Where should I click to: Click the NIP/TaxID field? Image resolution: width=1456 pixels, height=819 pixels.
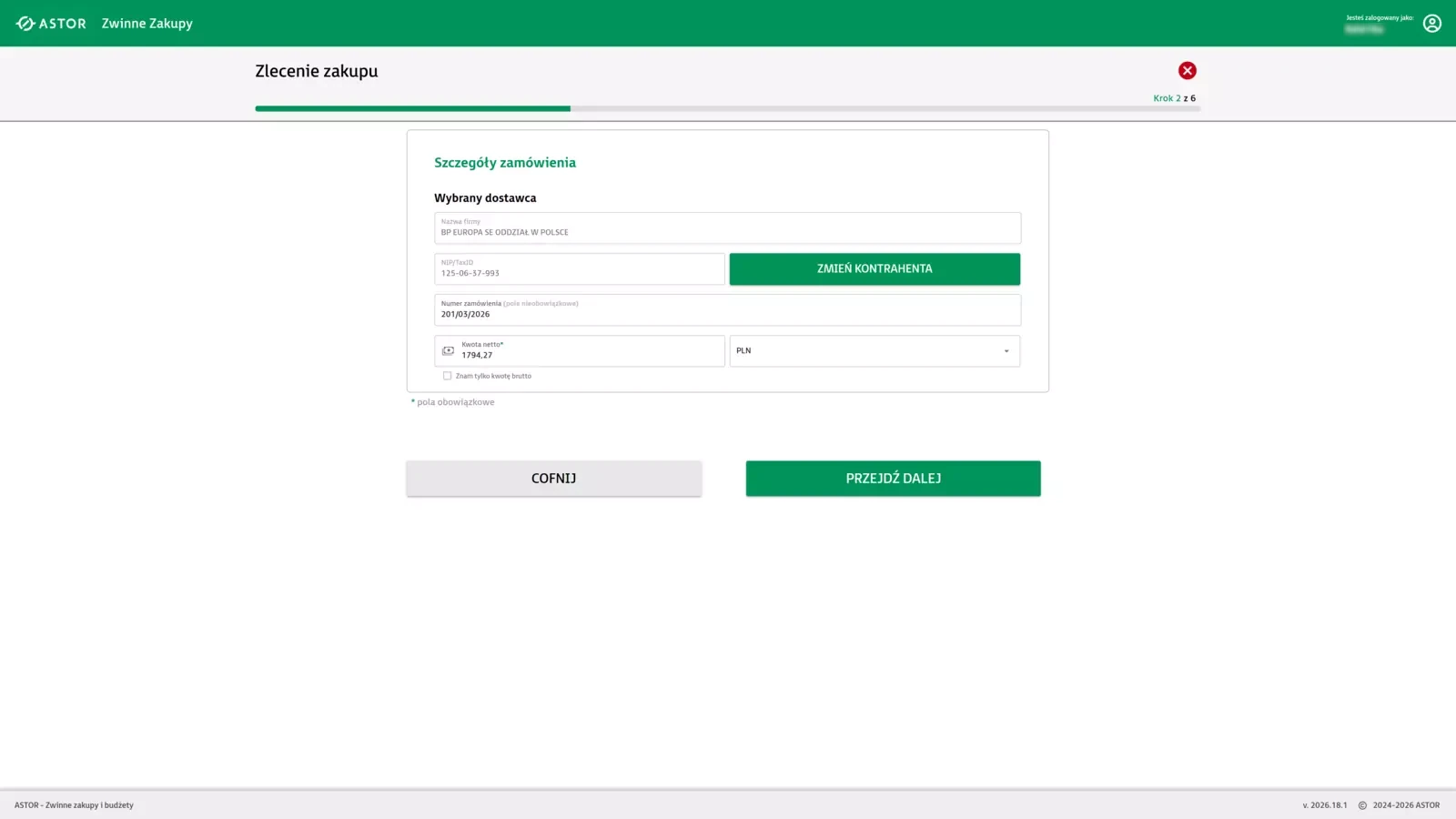(579, 268)
